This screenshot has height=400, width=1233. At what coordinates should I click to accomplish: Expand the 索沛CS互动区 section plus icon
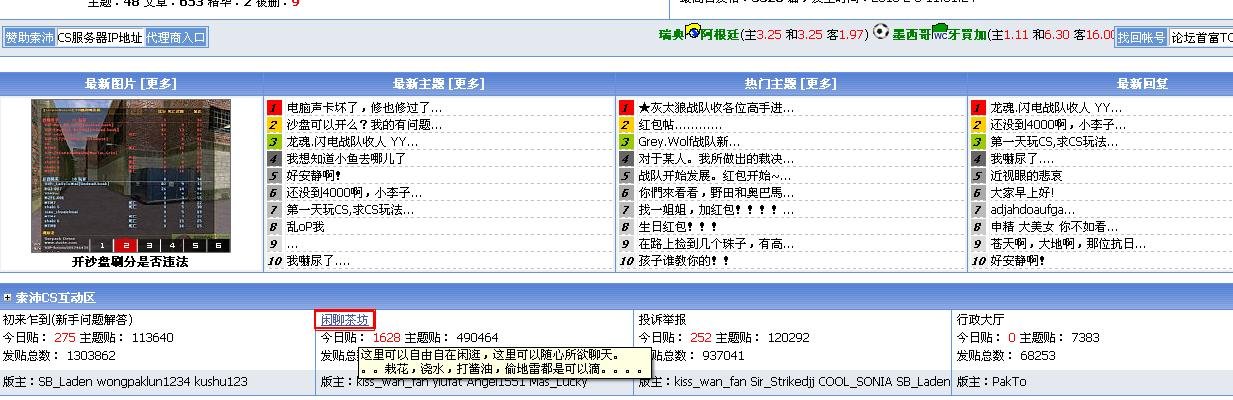[8, 298]
